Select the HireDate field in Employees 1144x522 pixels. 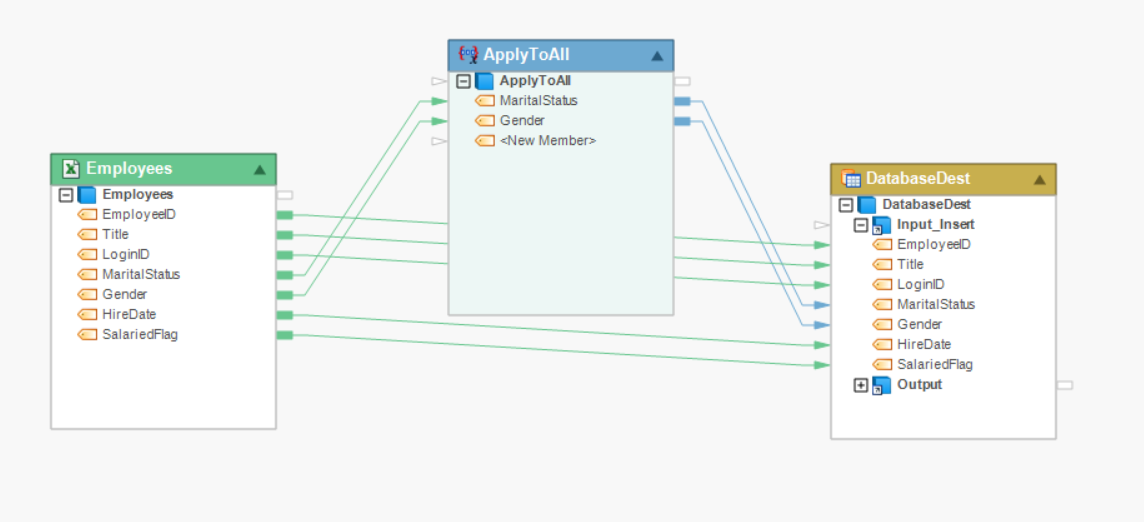coord(129,315)
